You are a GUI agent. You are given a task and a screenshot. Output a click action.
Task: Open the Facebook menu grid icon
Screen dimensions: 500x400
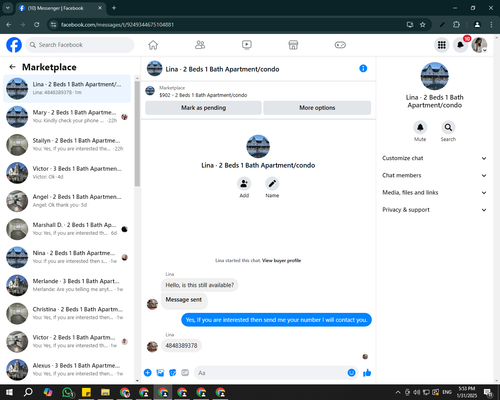442,45
